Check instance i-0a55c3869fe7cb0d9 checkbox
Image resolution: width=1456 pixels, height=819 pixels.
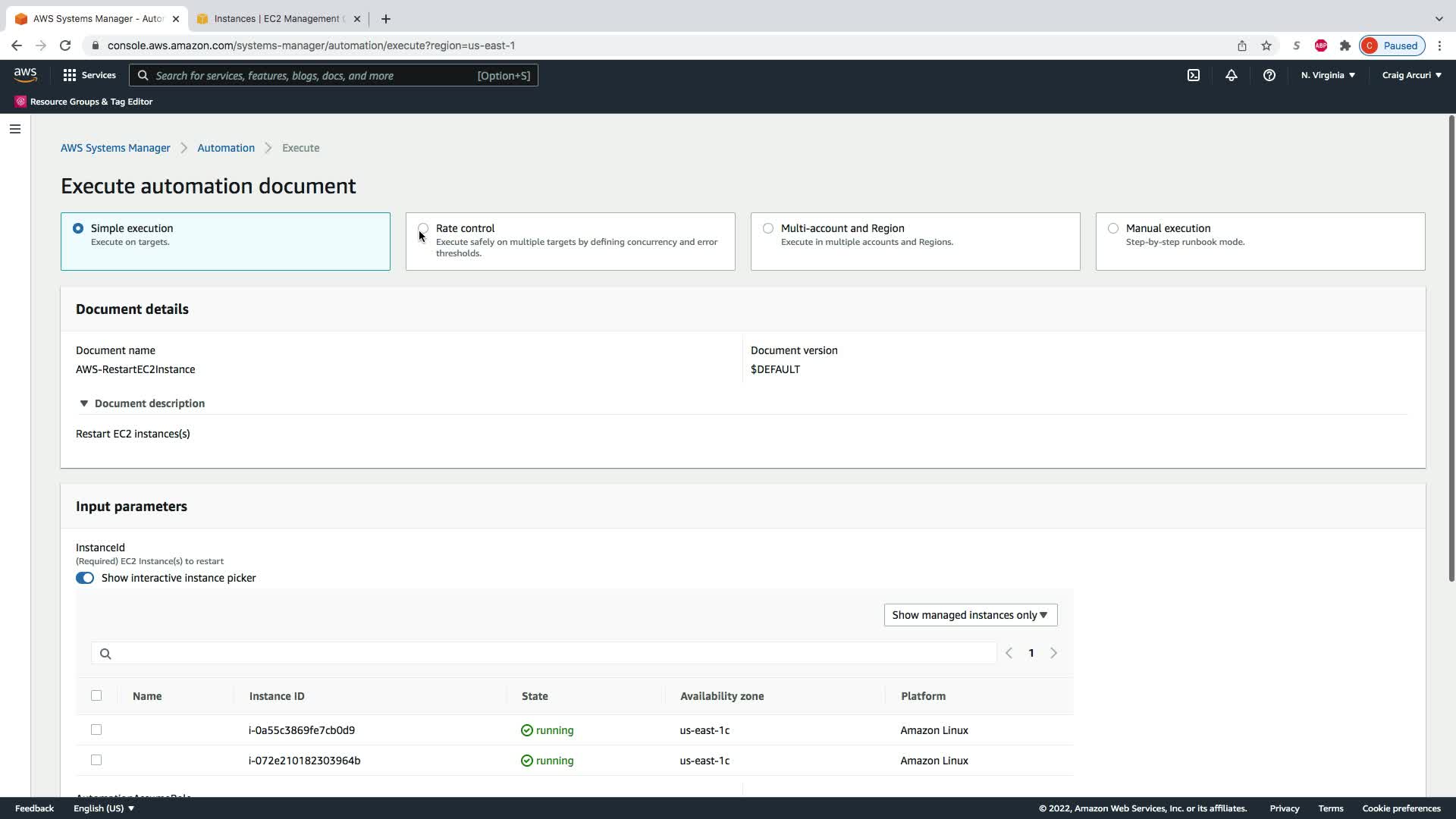(96, 730)
